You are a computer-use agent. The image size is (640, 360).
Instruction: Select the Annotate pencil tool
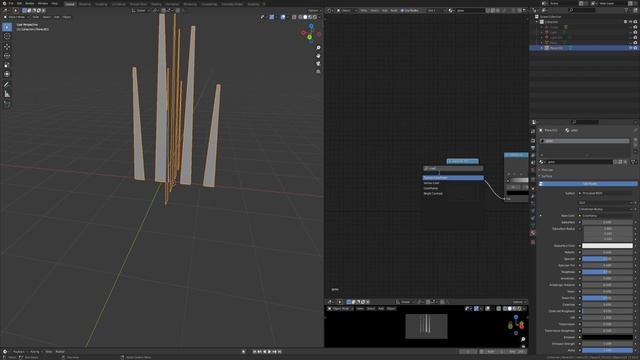[7, 84]
